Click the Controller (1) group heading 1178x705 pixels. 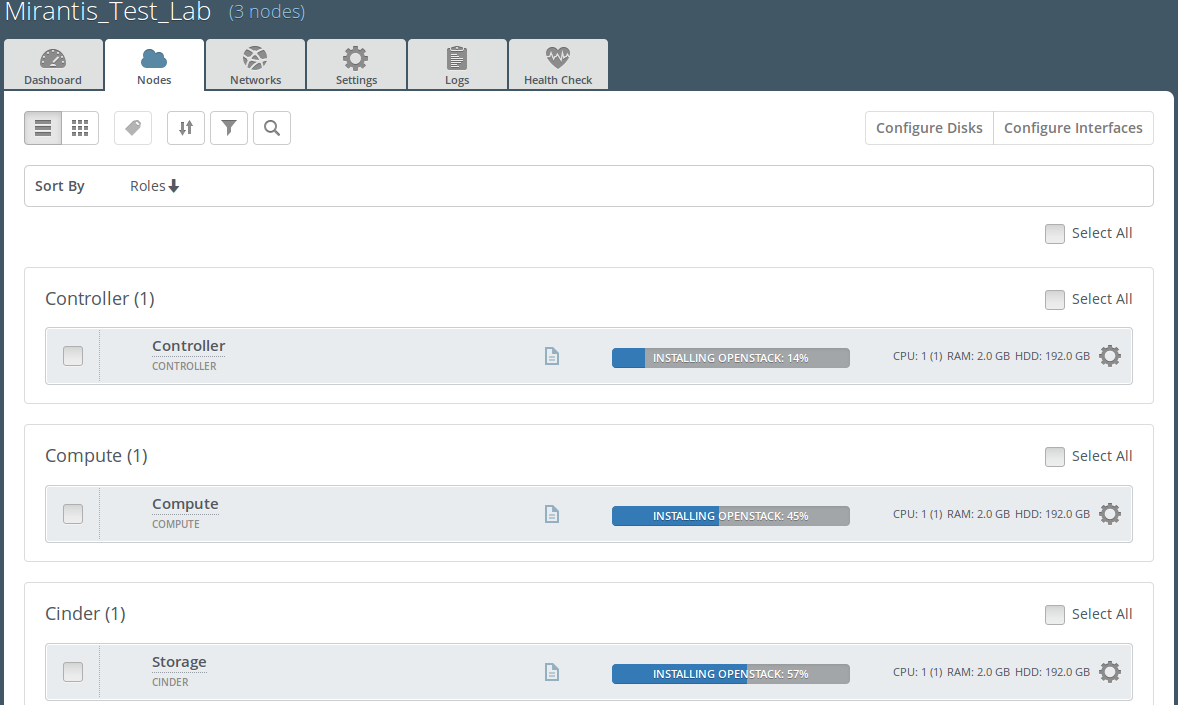100,298
